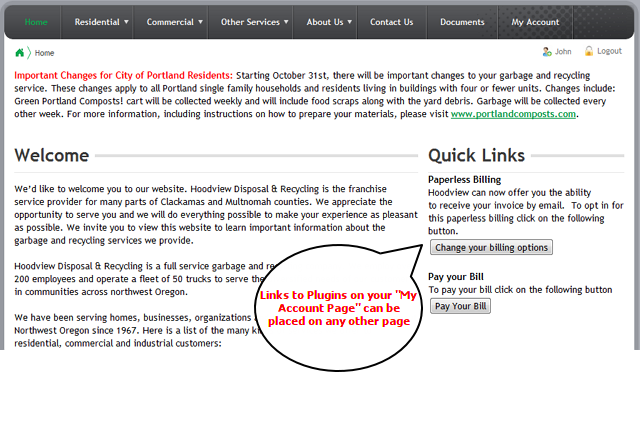The width and height of the screenshot is (640, 426).
Task: Click the green home icon in breadcrumb
Action: tap(19, 53)
